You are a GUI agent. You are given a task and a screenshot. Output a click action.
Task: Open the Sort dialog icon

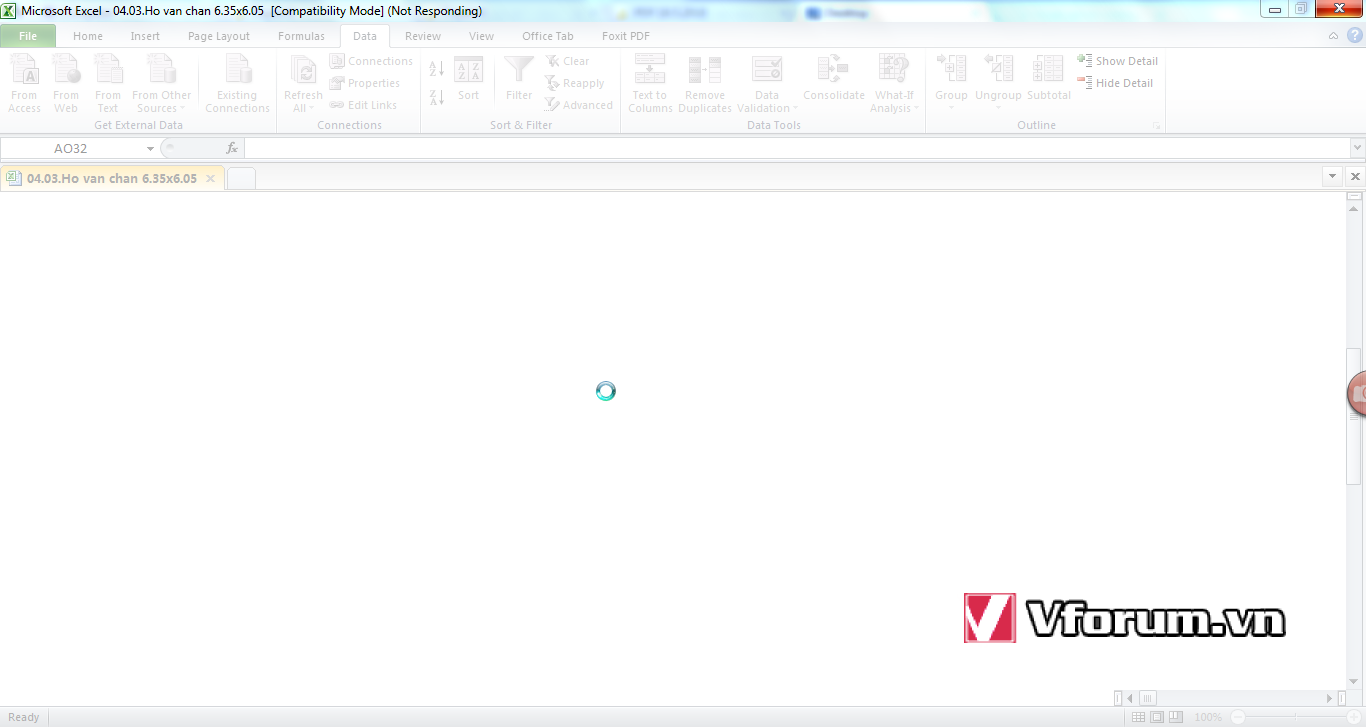tap(468, 80)
